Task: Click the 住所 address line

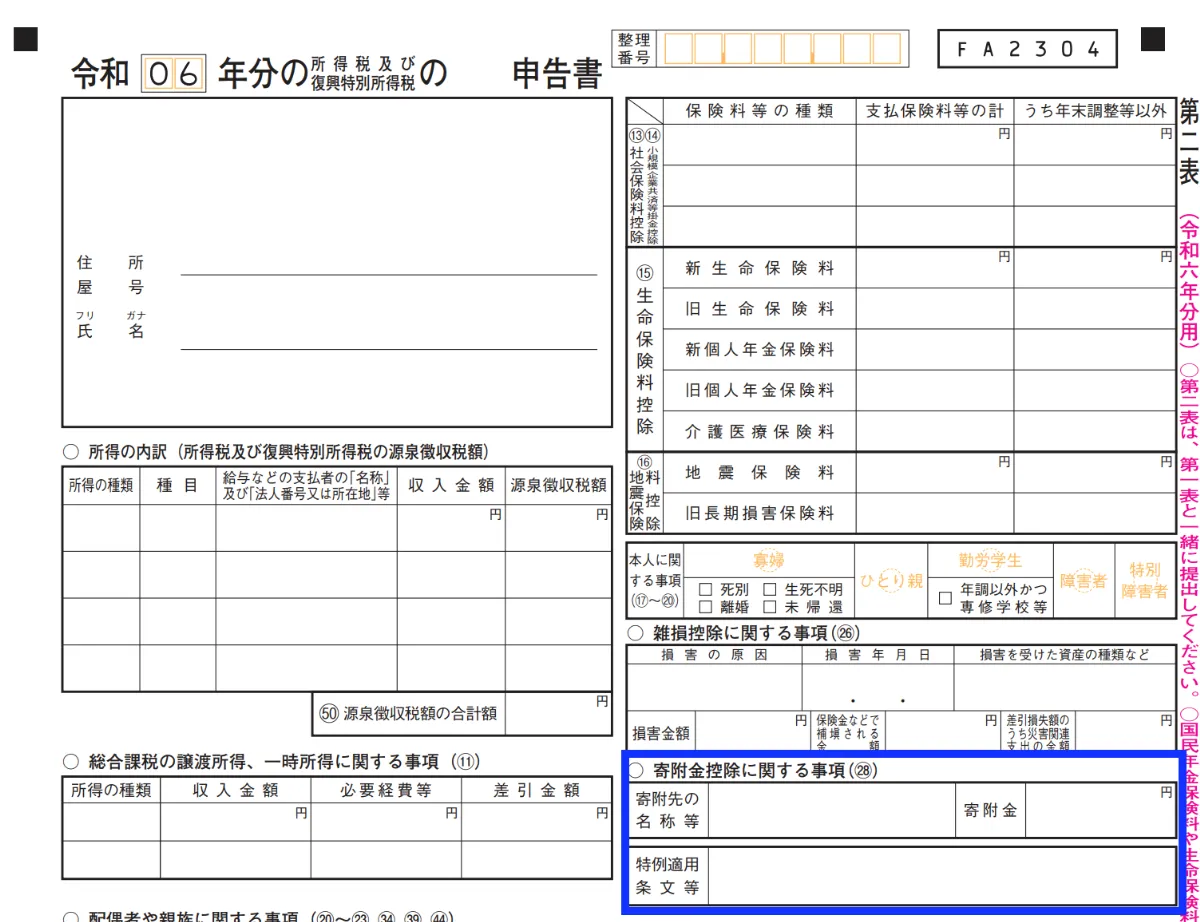Action: 388,263
